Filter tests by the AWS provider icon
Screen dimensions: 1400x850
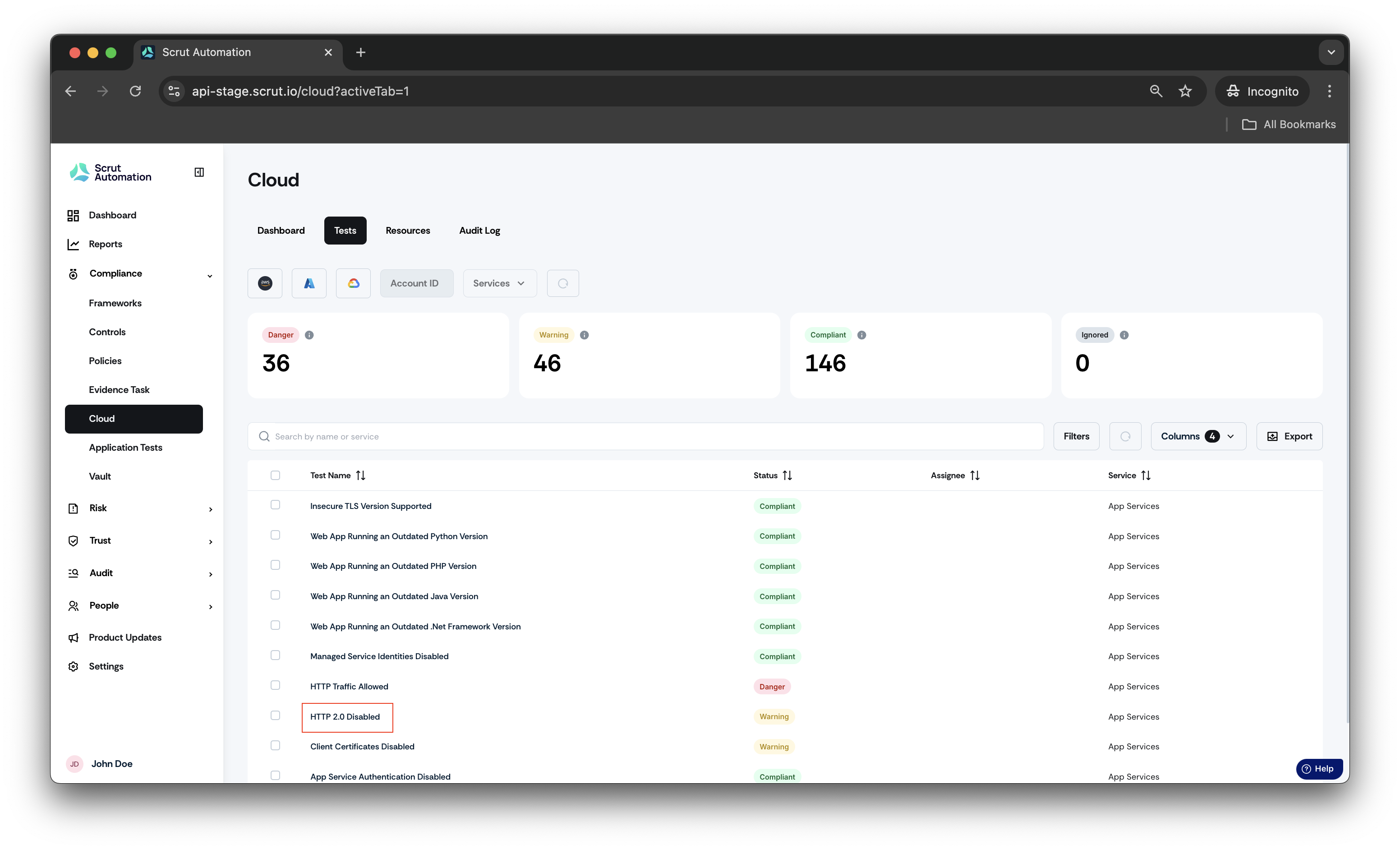tap(265, 283)
